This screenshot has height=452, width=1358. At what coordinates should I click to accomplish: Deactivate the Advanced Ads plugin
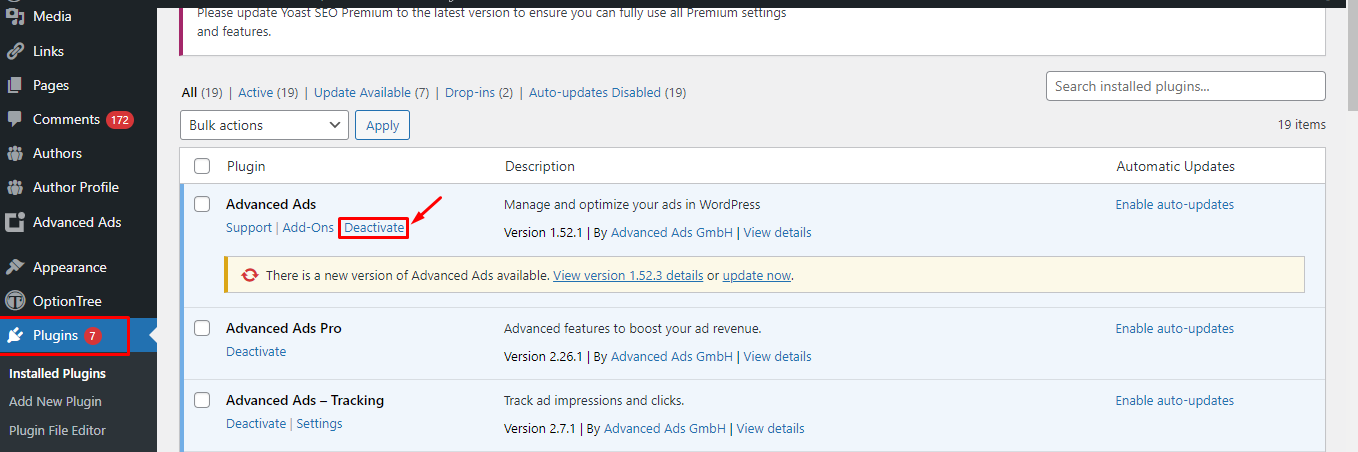point(374,228)
